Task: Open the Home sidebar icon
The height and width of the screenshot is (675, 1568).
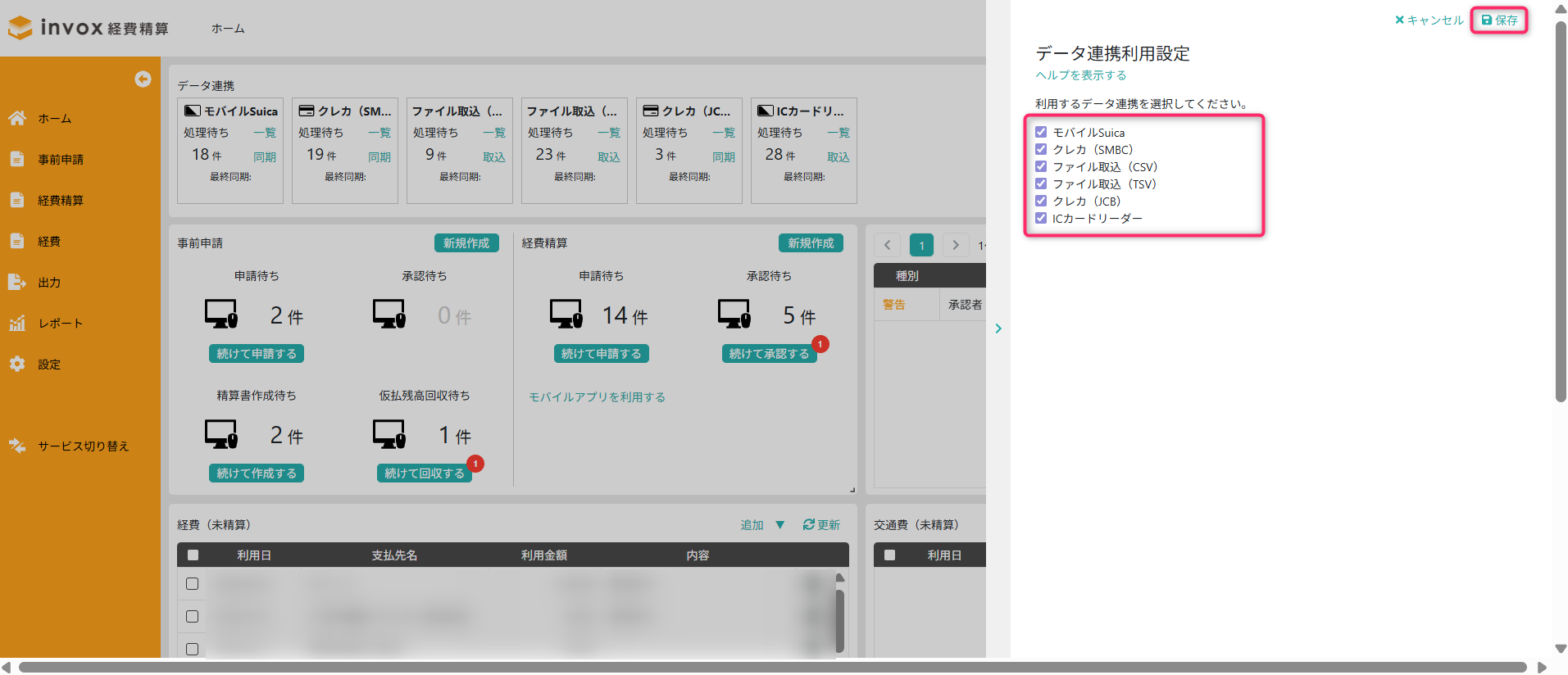Action: (x=17, y=118)
